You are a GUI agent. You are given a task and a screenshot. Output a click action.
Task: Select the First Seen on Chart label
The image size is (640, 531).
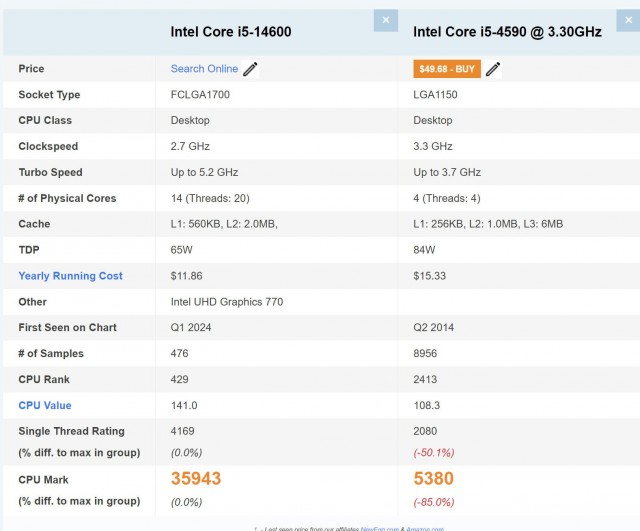tap(67, 328)
